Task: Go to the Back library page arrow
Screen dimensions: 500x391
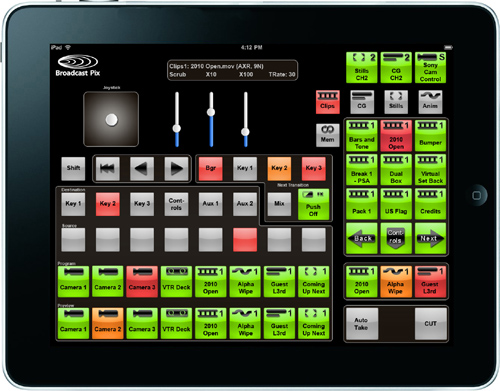Action: pyautogui.click(x=362, y=238)
